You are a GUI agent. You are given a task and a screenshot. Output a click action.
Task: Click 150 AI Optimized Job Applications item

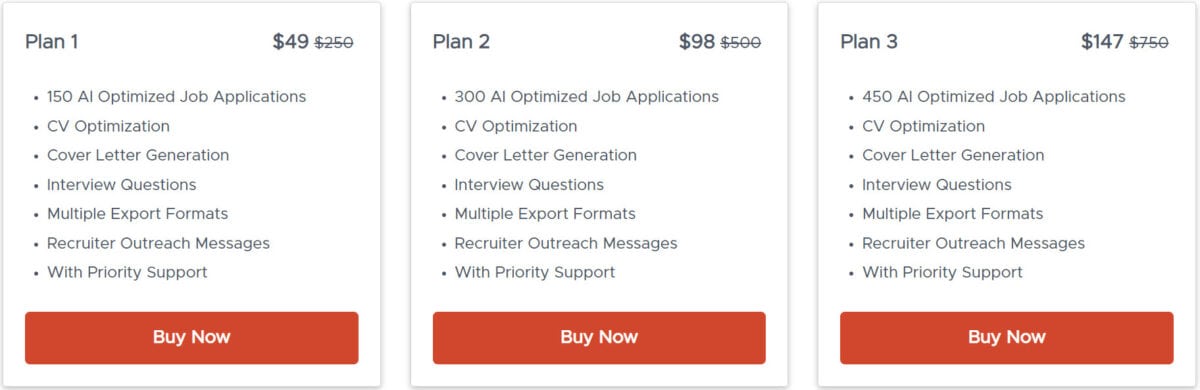coord(176,97)
